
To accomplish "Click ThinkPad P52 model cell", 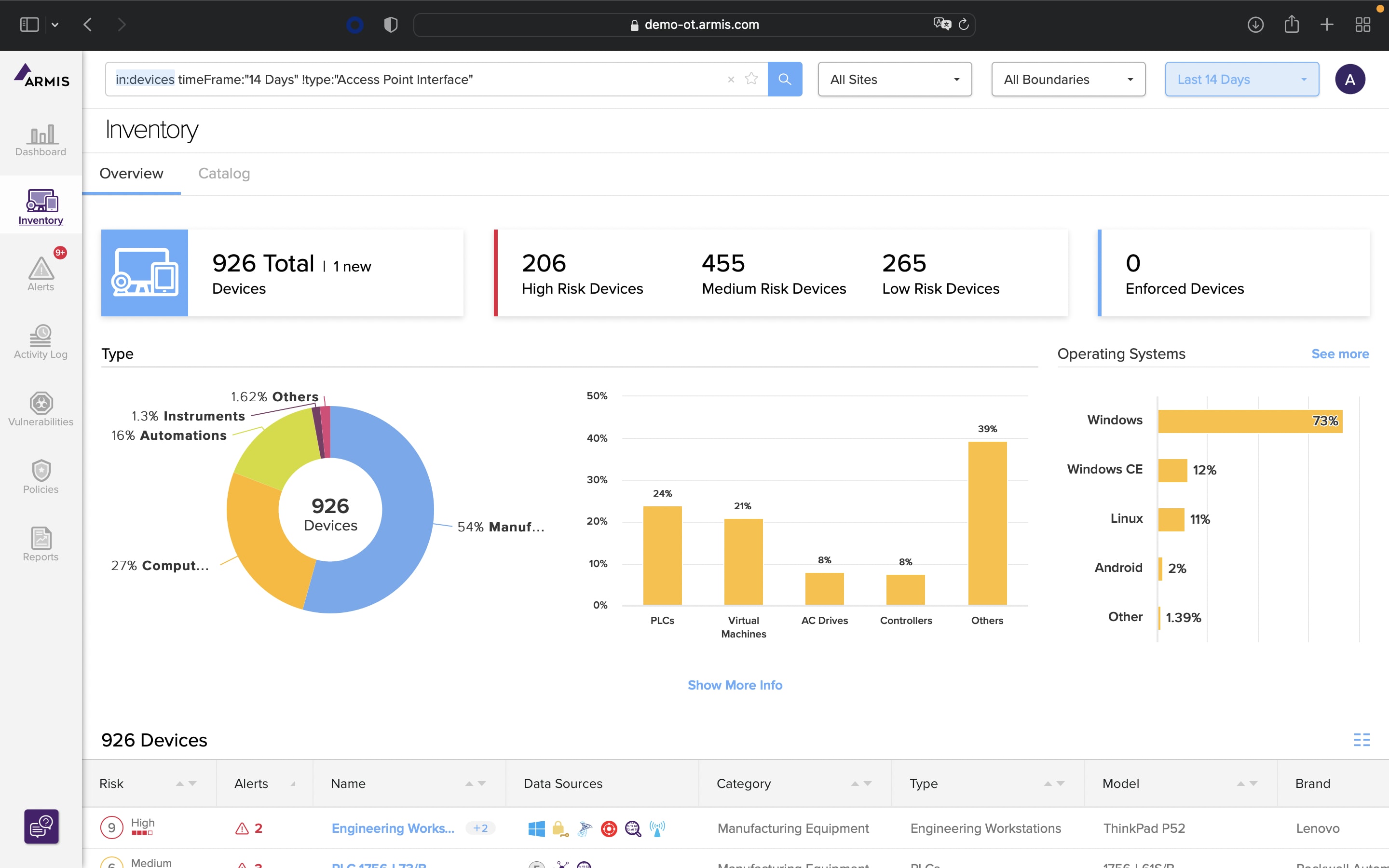I will coord(1144,828).
